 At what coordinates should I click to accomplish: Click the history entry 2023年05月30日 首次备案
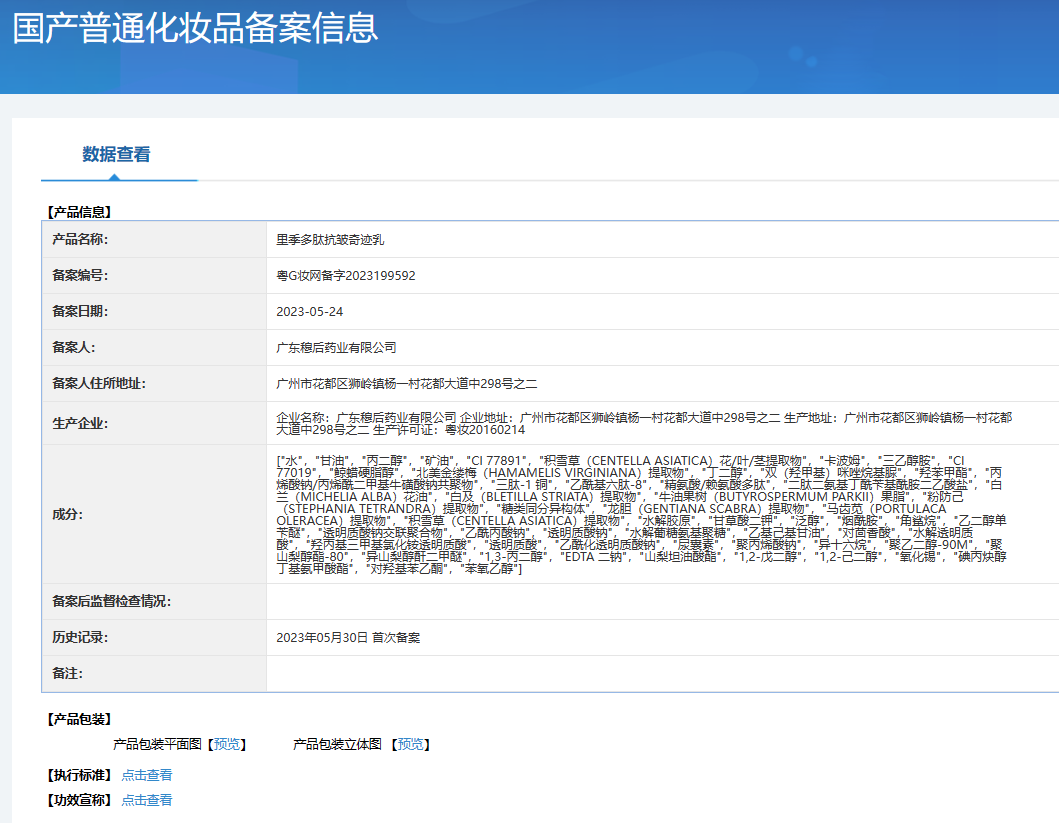348,638
